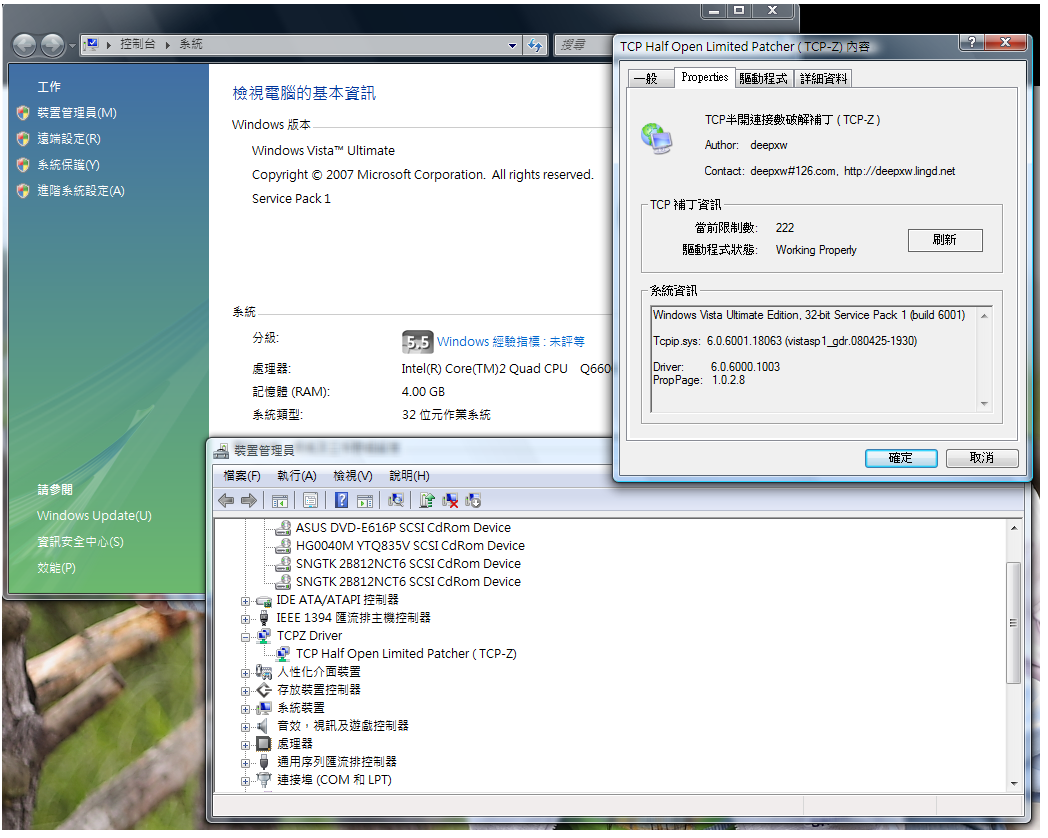
Task: Click the 刷新 button
Action: pos(944,240)
